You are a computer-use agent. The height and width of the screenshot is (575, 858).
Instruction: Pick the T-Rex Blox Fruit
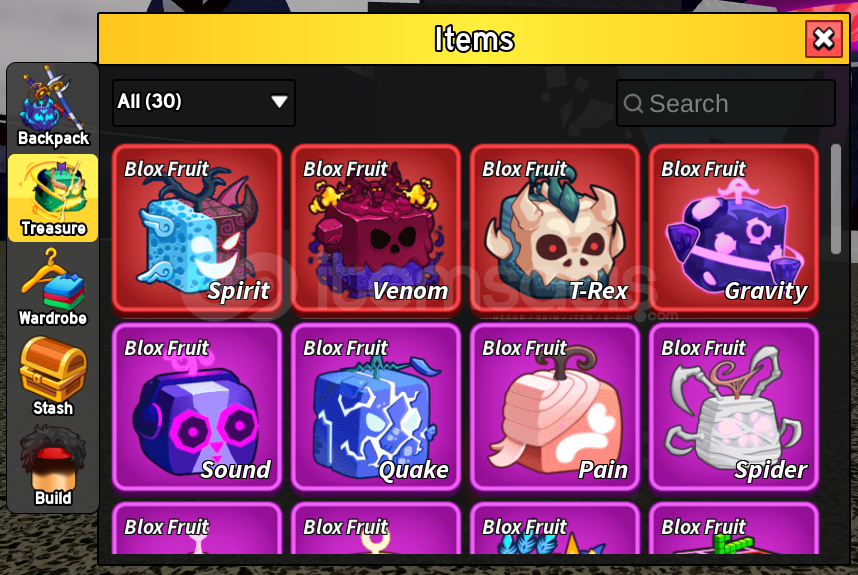click(555, 229)
